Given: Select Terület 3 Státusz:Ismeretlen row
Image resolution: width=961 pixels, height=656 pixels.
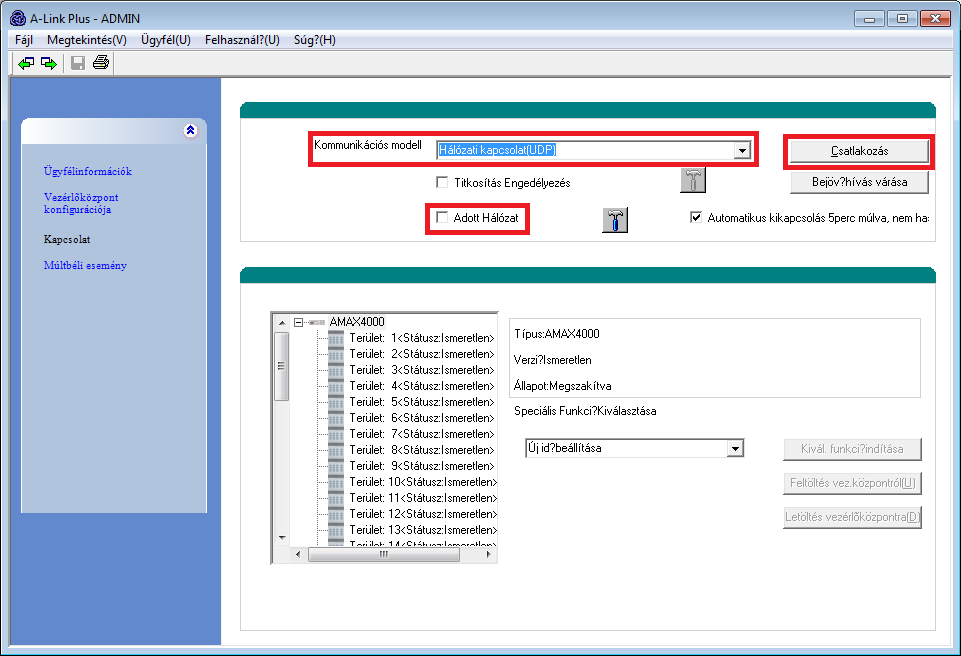Looking at the screenshot, I should 422,370.
